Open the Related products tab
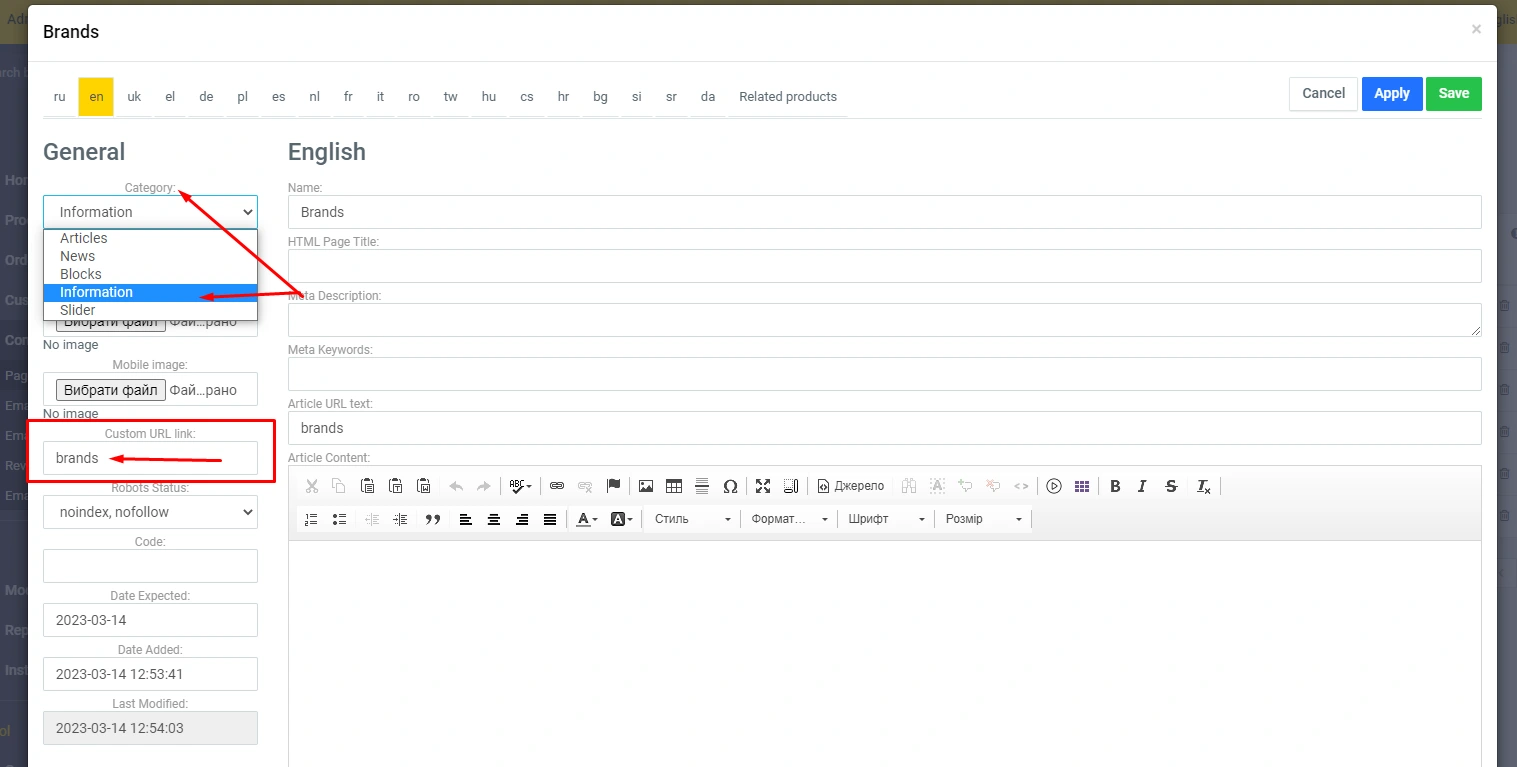Screen dimensions: 1517x767 coord(787,97)
